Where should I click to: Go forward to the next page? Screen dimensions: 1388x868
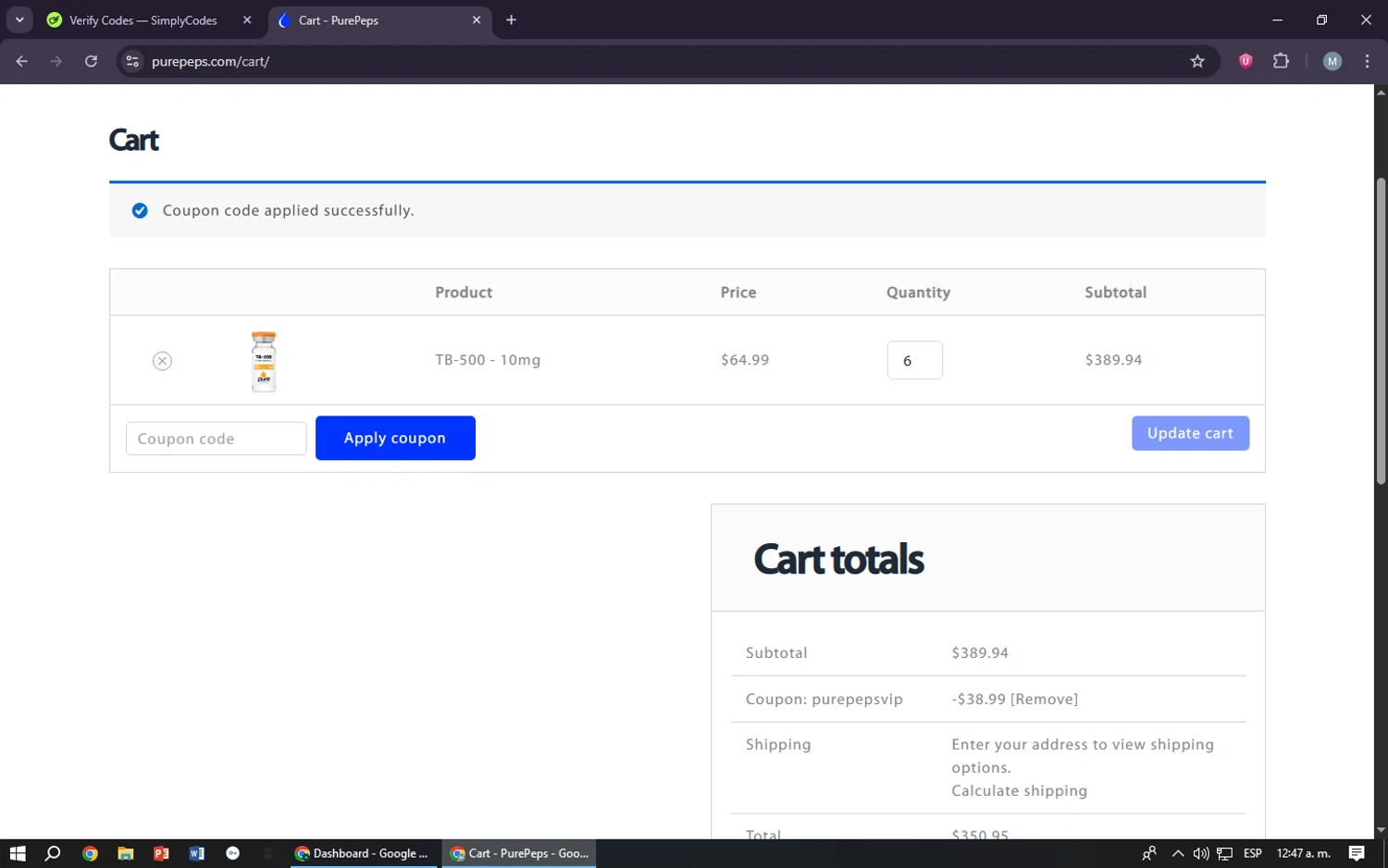pos(56,61)
